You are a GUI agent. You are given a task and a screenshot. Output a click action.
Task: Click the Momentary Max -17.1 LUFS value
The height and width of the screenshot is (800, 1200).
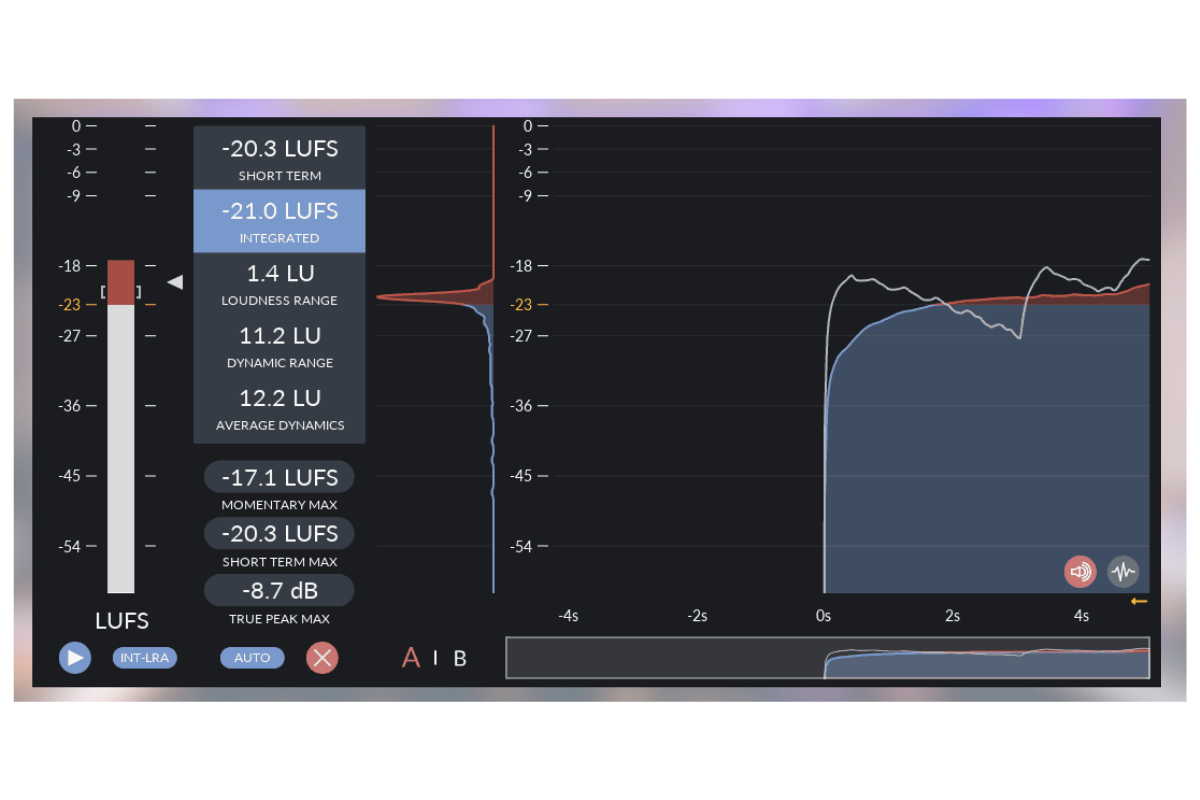(279, 478)
